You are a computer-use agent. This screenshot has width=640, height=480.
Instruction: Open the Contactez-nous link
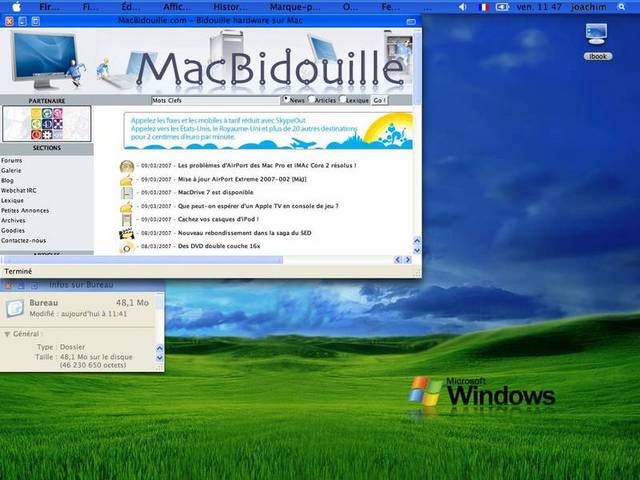pos(23,241)
